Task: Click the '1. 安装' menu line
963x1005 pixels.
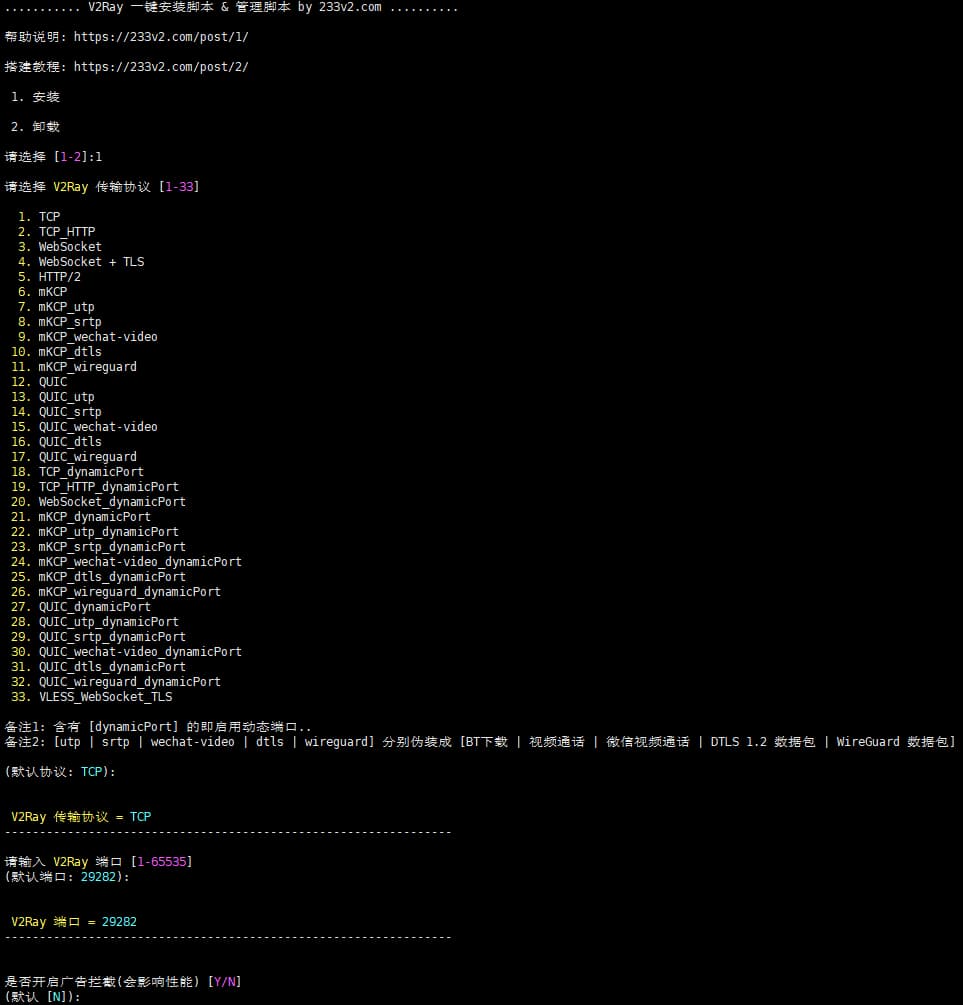Action: (35, 97)
